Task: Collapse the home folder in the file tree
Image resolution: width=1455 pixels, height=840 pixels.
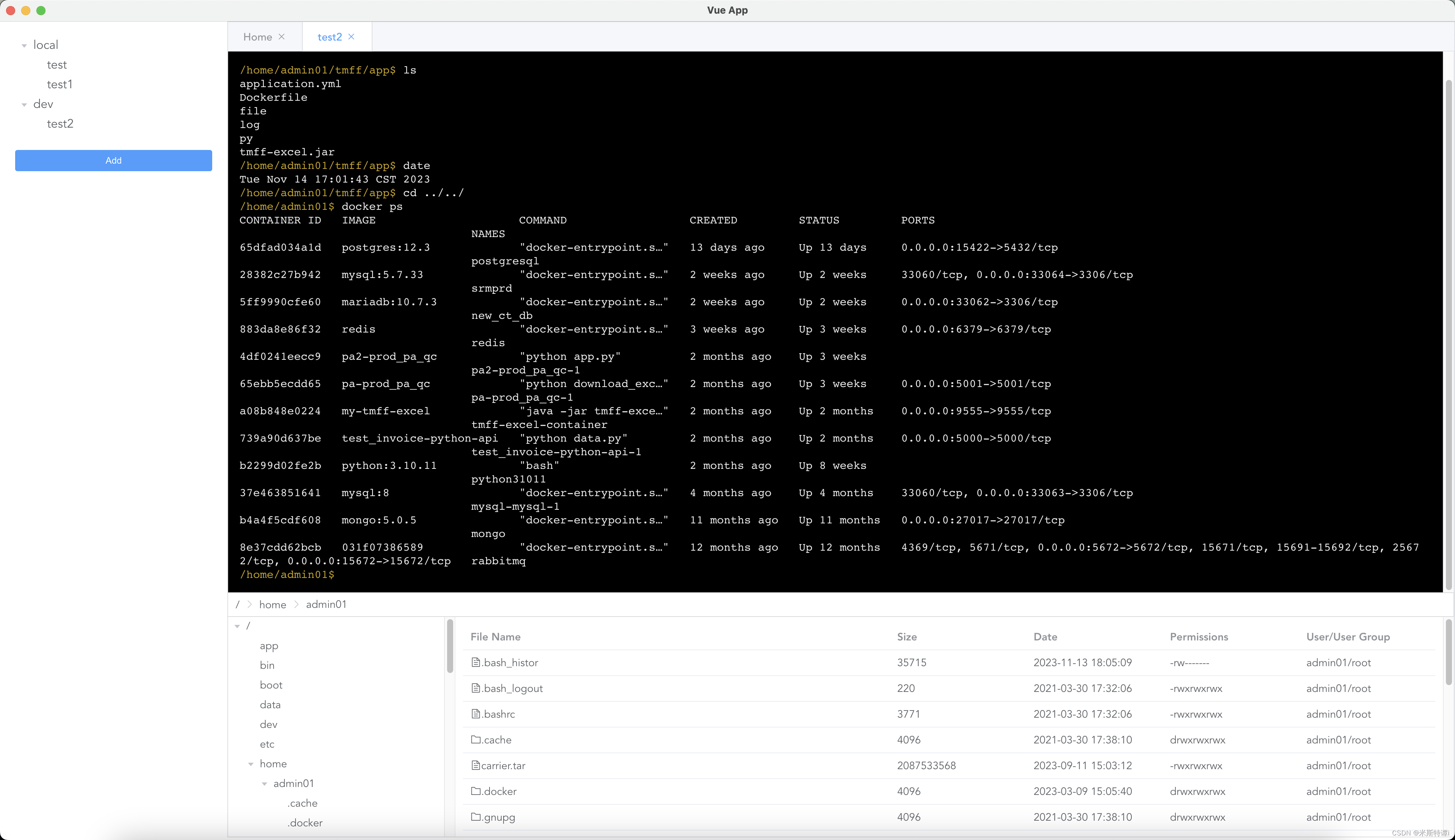Action: 251,763
